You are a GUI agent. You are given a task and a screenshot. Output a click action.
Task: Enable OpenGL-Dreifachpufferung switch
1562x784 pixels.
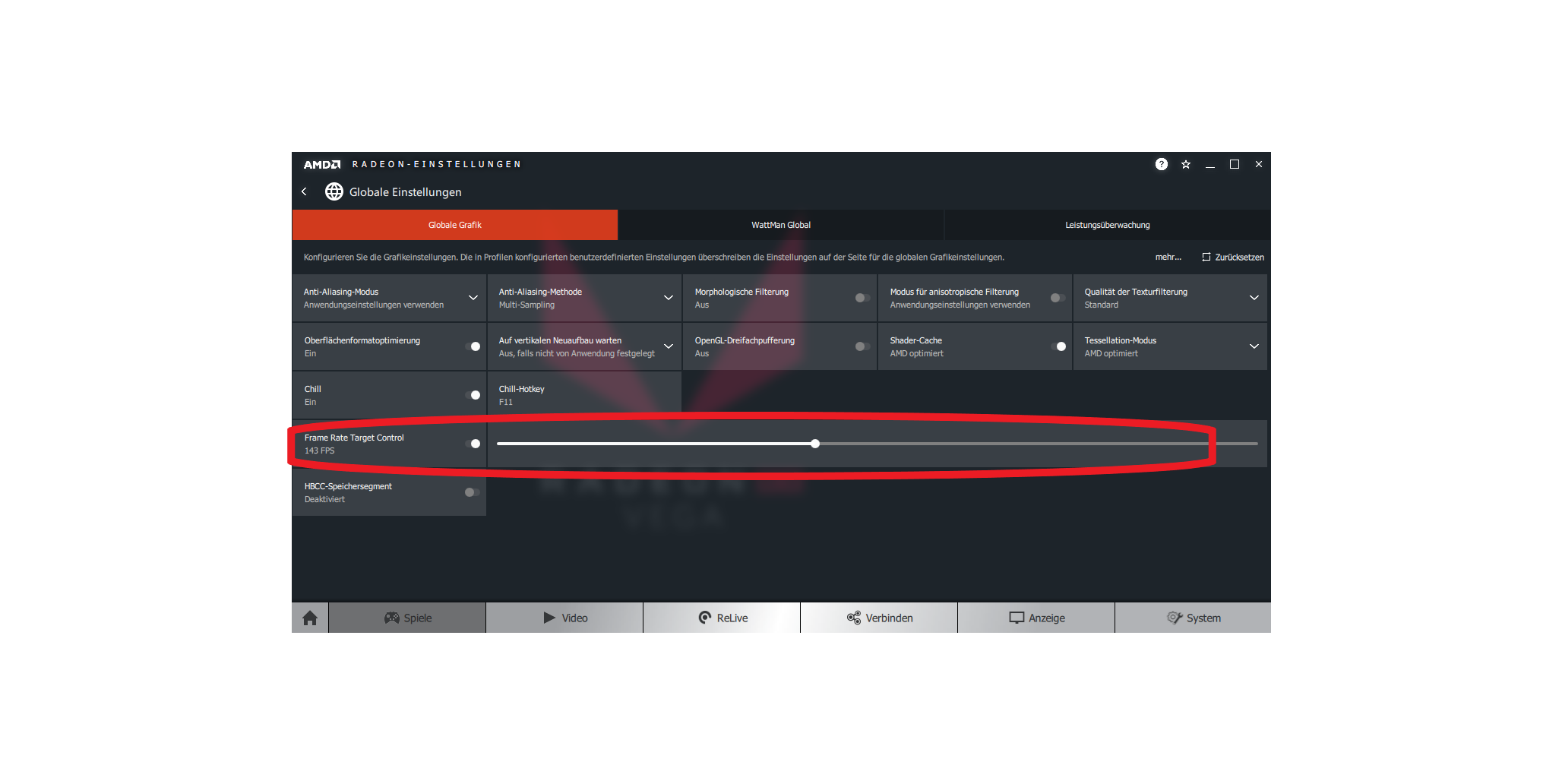[x=862, y=346]
